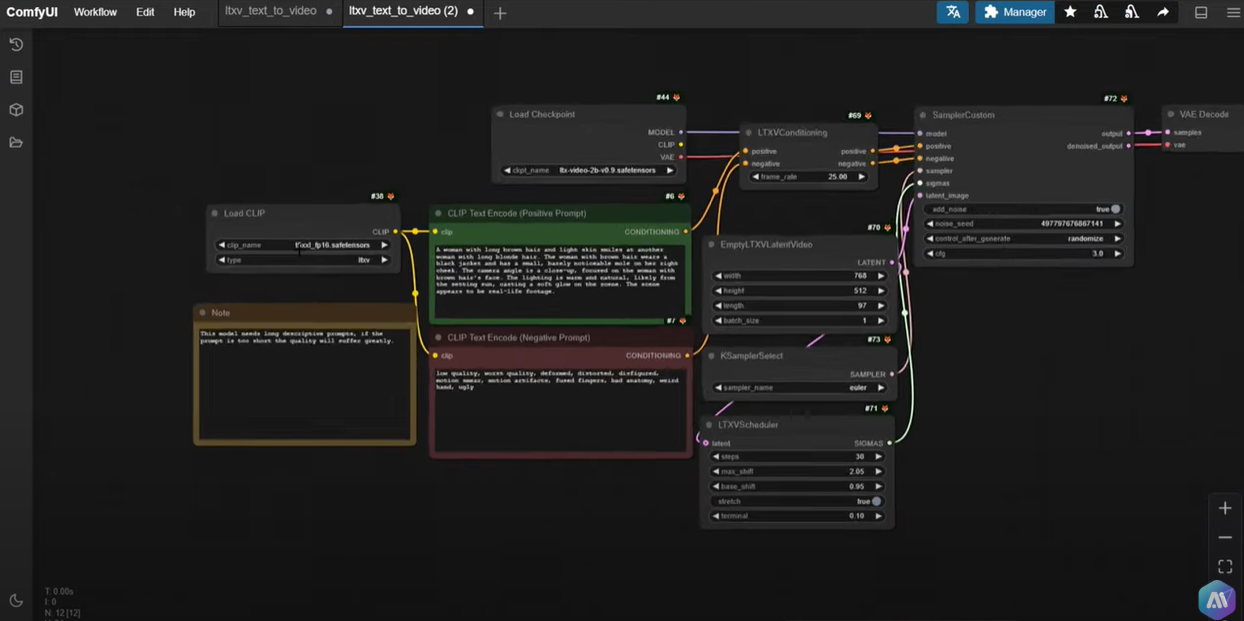Click the noise_seed value field
The height and width of the screenshot is (621, 1244).
[x=1023, y=224]
